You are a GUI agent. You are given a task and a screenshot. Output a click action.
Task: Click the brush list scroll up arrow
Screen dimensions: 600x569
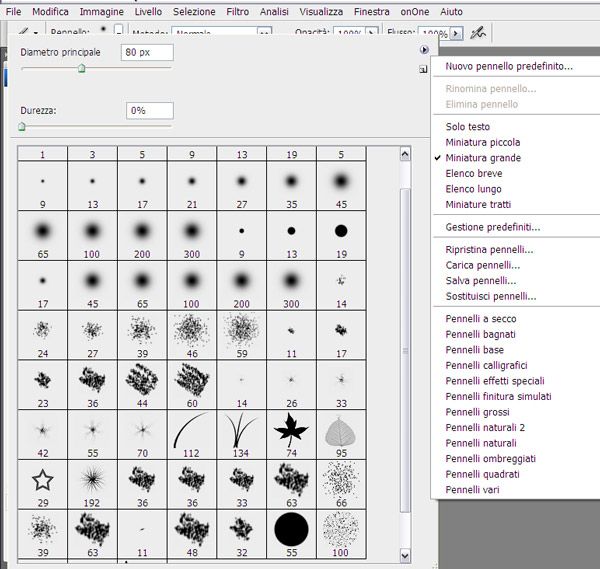(x=405, y=155)
